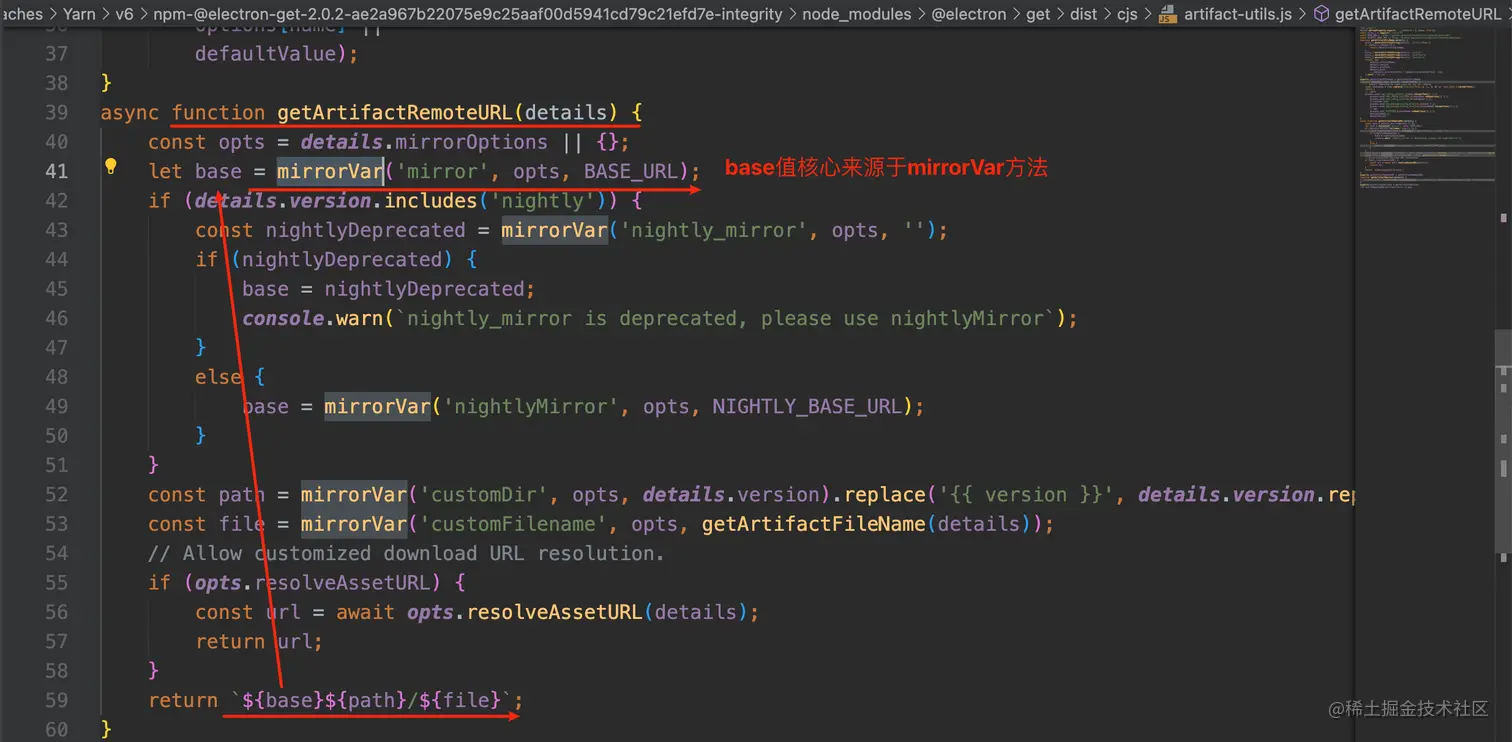
Task: Click the intention lightbulb on line 41
Action: 110,166
